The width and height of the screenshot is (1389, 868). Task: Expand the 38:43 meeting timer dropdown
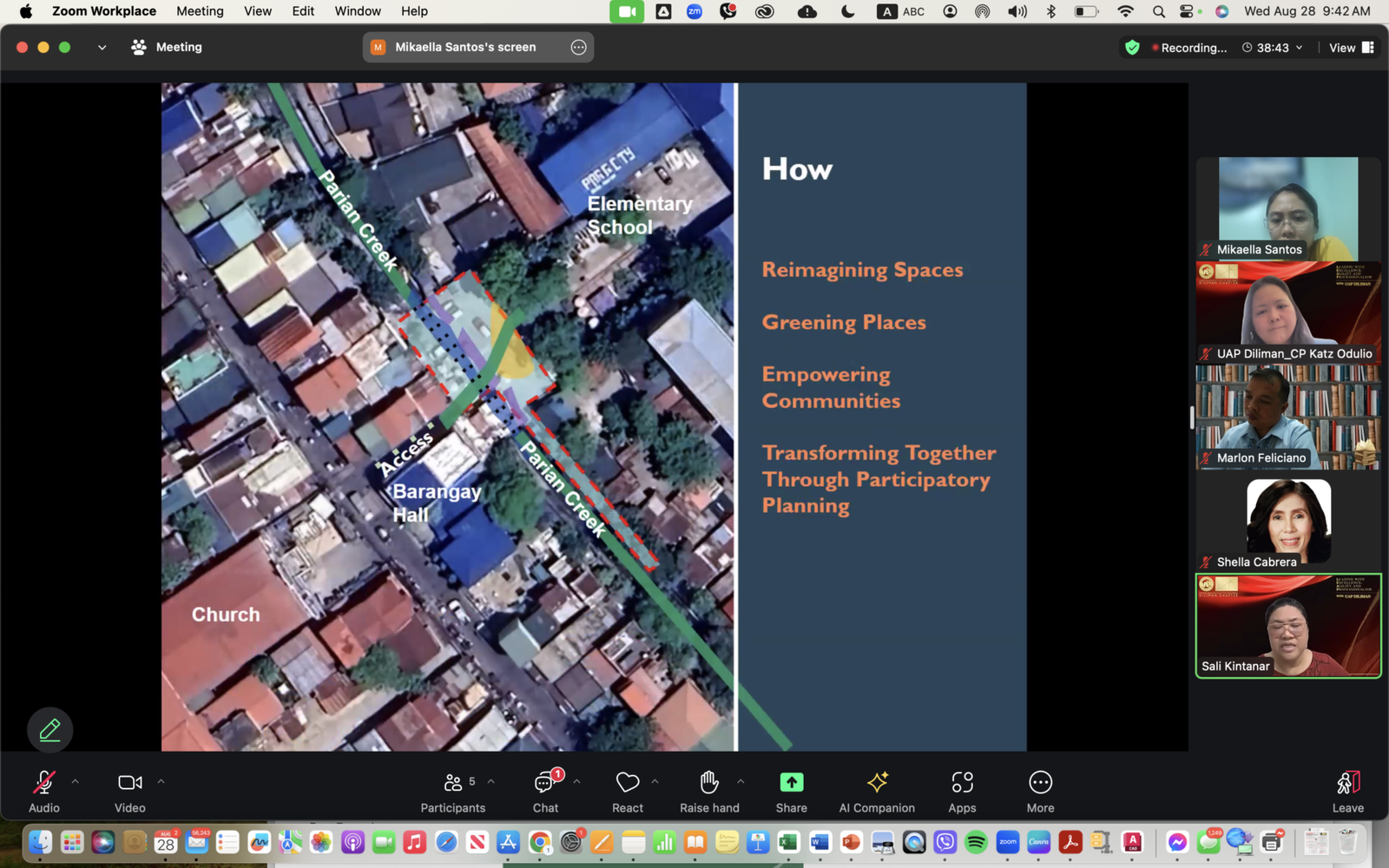[x=1273, y=48]
